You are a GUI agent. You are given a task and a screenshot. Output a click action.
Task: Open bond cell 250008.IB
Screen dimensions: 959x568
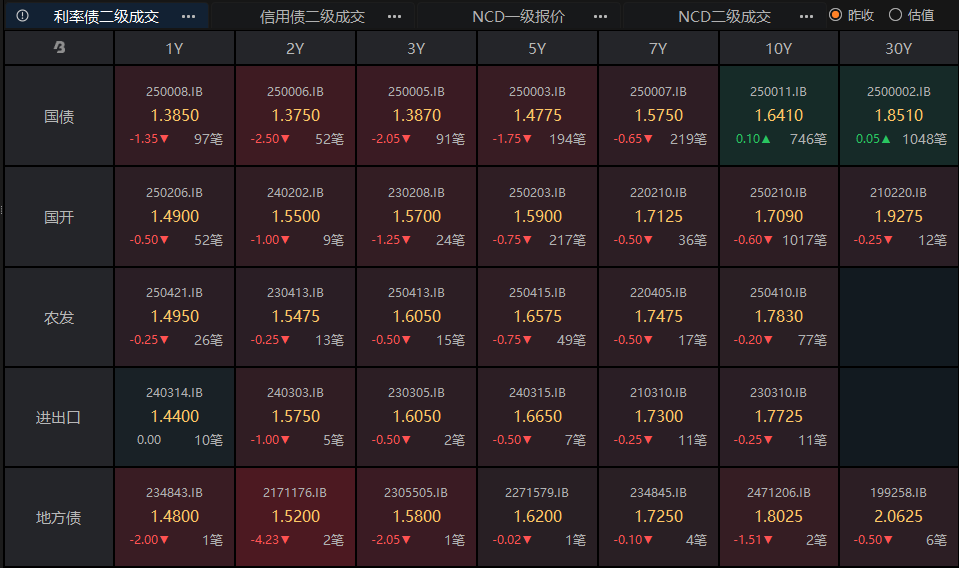pyautogui.click(x=174, y=116)
